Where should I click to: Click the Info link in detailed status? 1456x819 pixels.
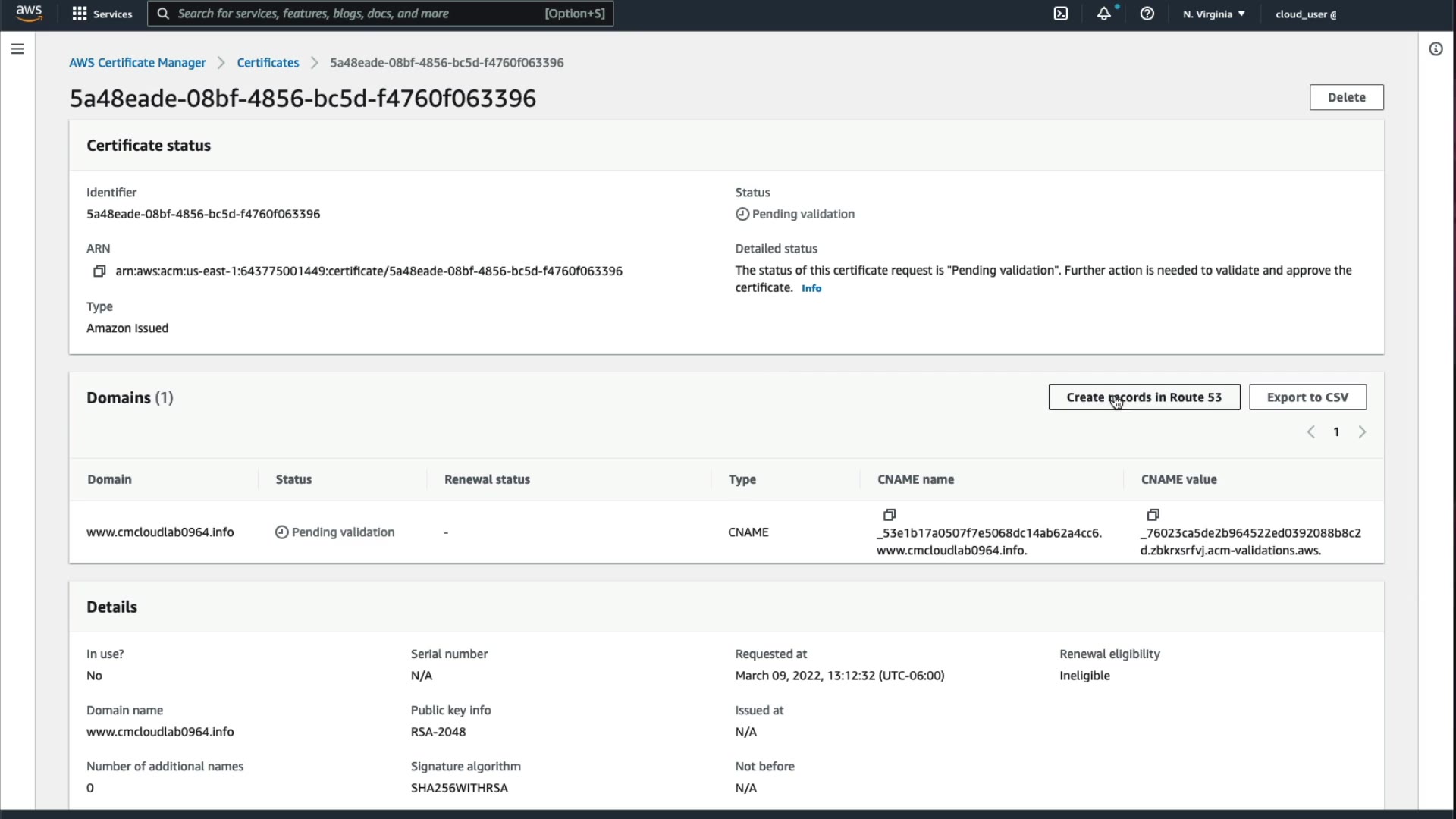[x=811, y=288]
